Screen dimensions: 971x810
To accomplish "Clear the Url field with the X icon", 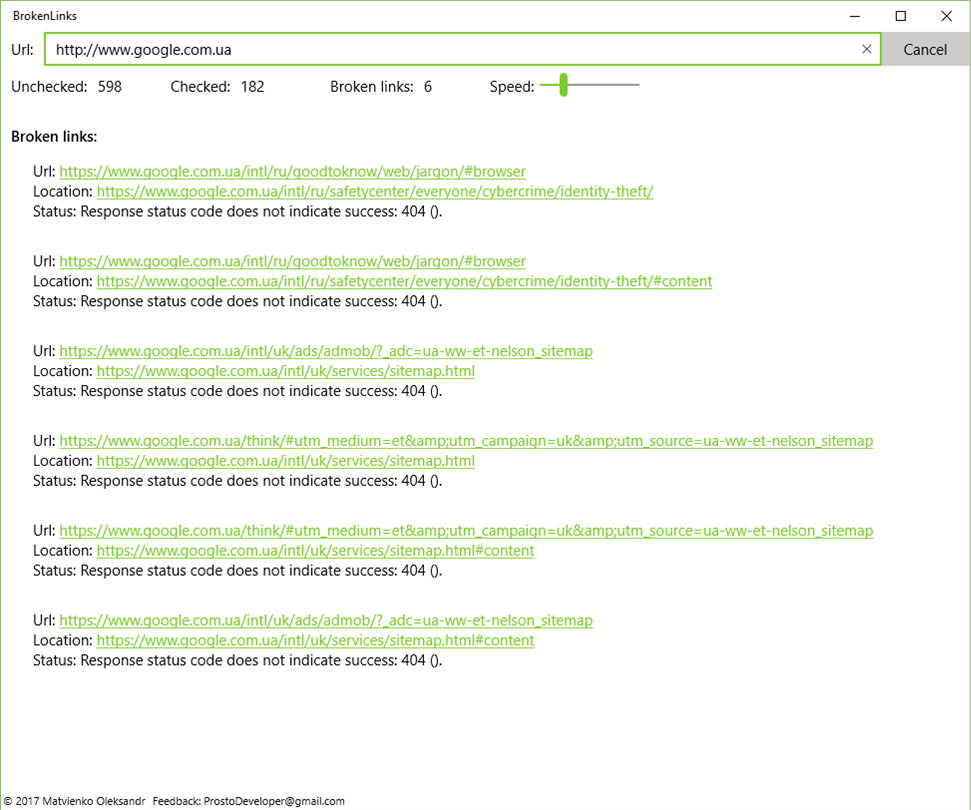I will click(x=866, y=50).
